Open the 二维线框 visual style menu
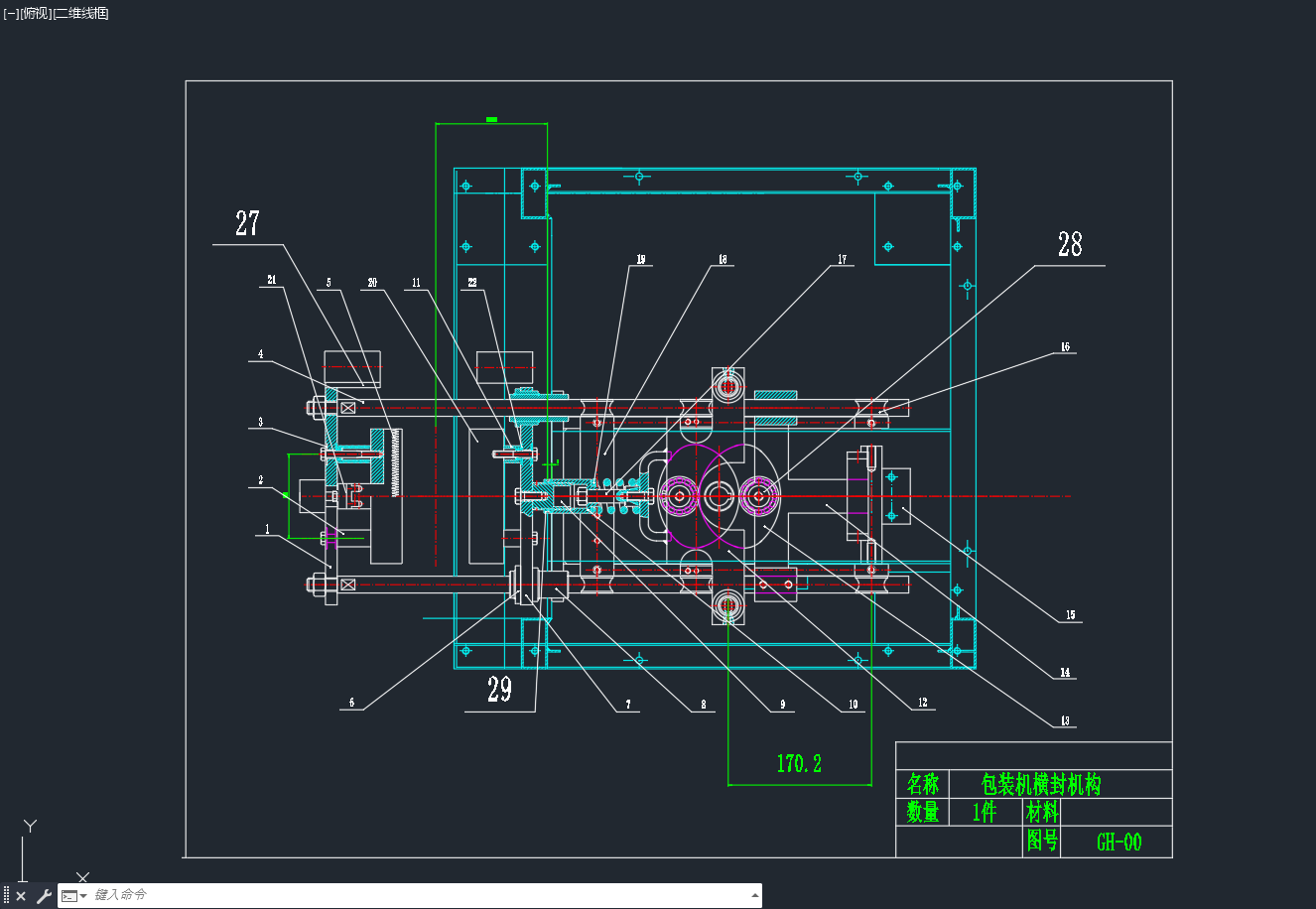 click(x=80, y=13)
